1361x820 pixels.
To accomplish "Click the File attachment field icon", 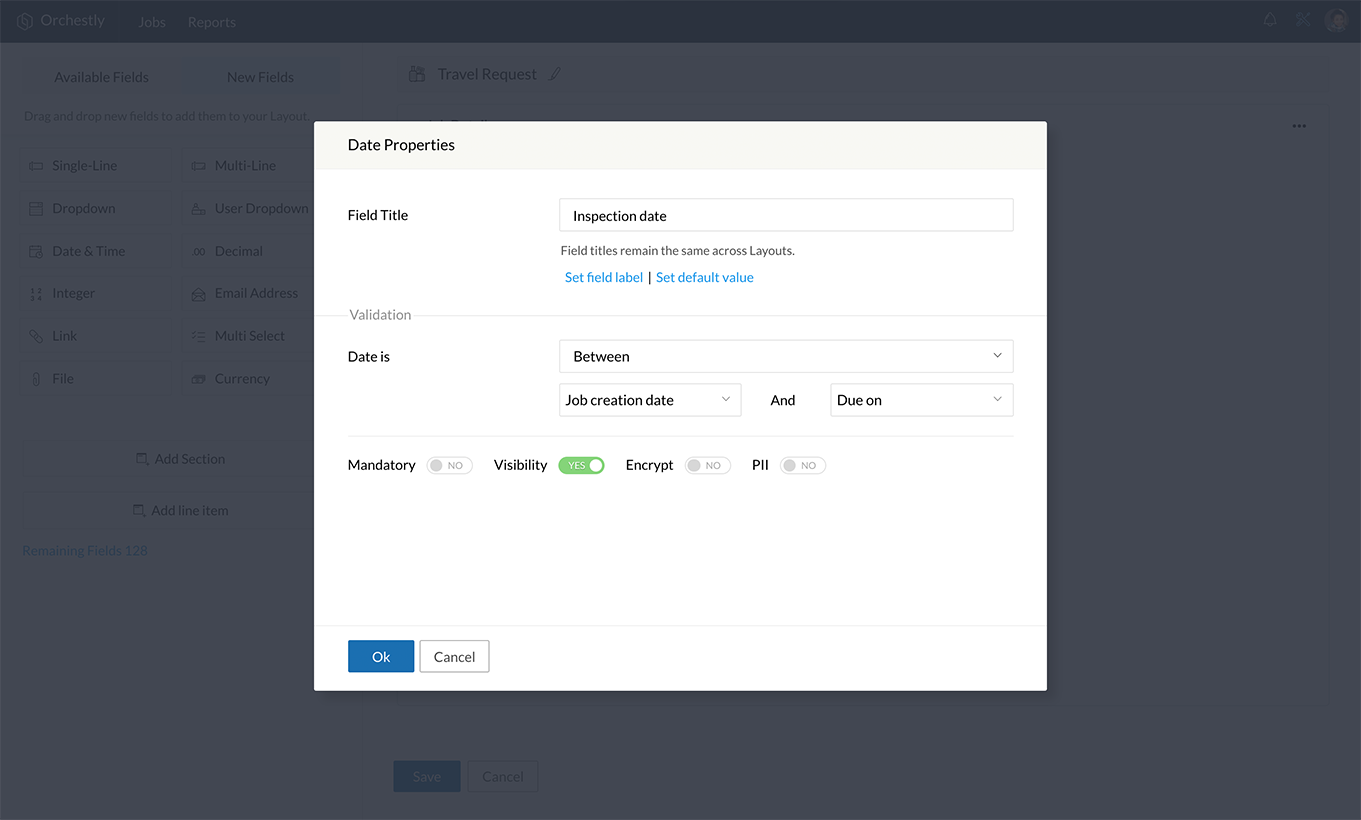I will (x=36, y=379).
